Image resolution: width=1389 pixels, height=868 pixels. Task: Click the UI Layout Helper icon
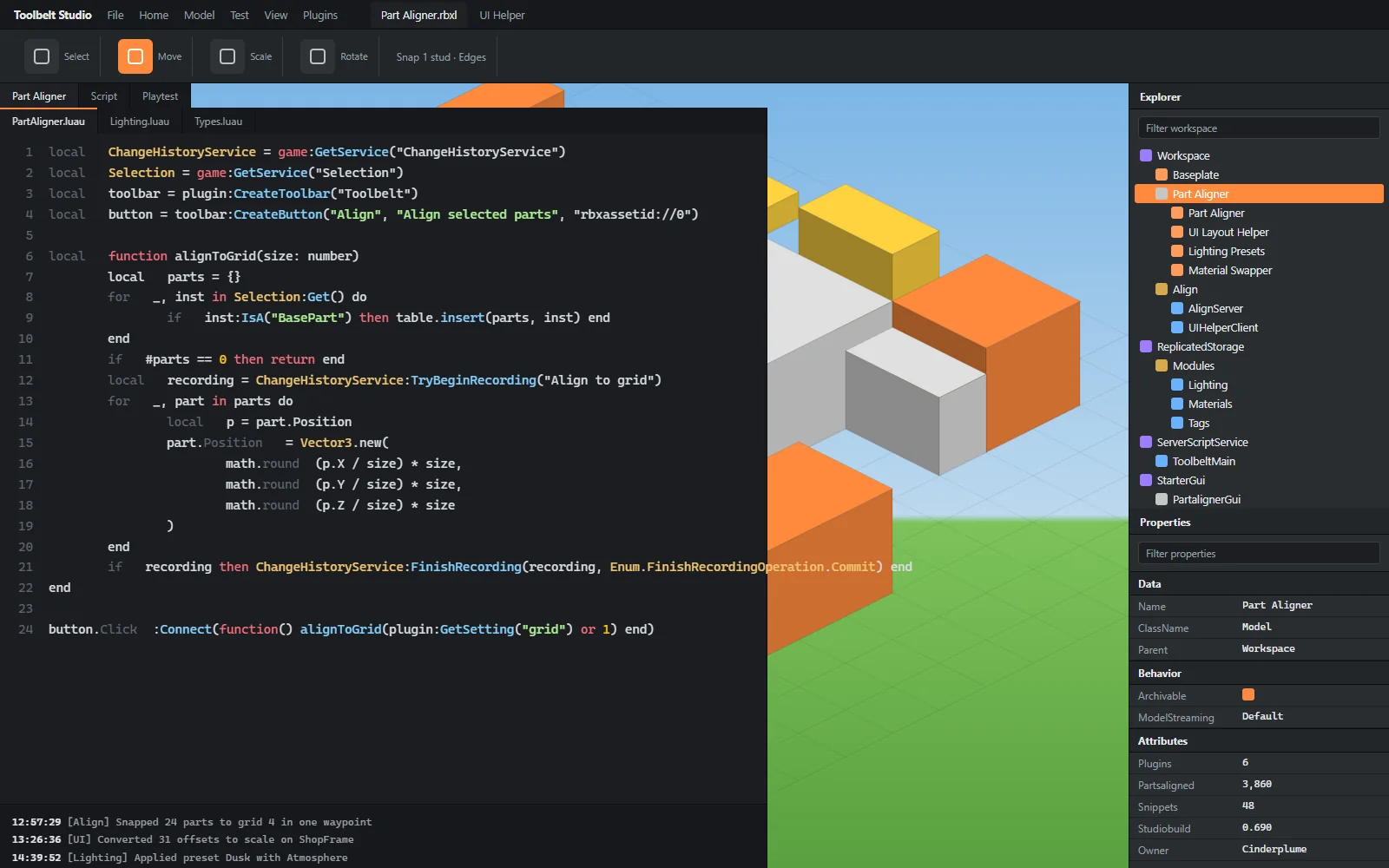[x=1177, y=232]
